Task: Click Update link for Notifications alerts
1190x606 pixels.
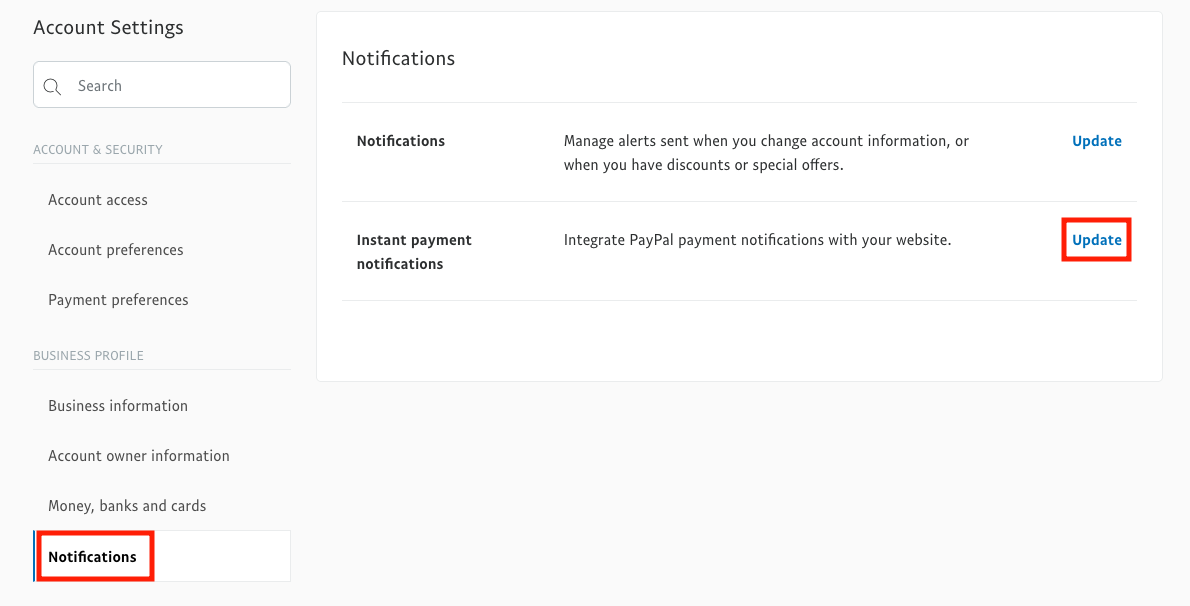Action: (x=1096, y=141)
